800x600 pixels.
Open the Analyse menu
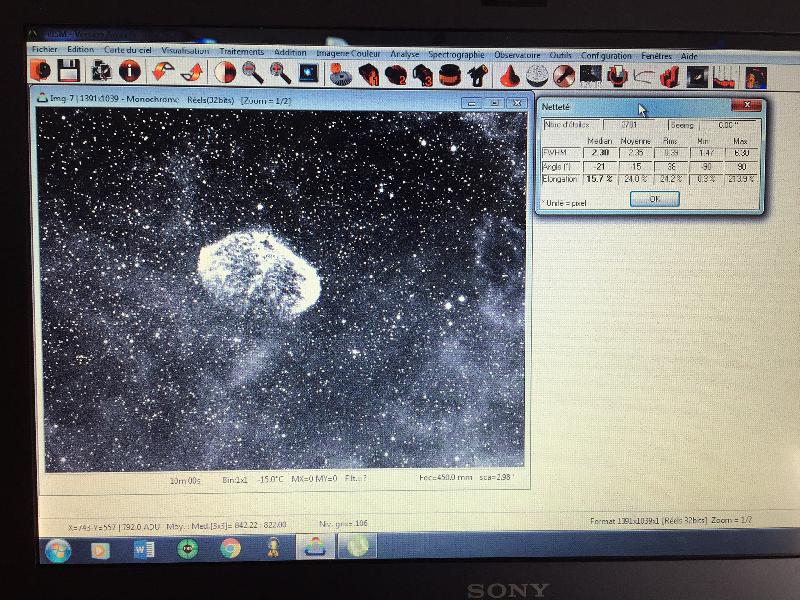click(x=405, y=54)
